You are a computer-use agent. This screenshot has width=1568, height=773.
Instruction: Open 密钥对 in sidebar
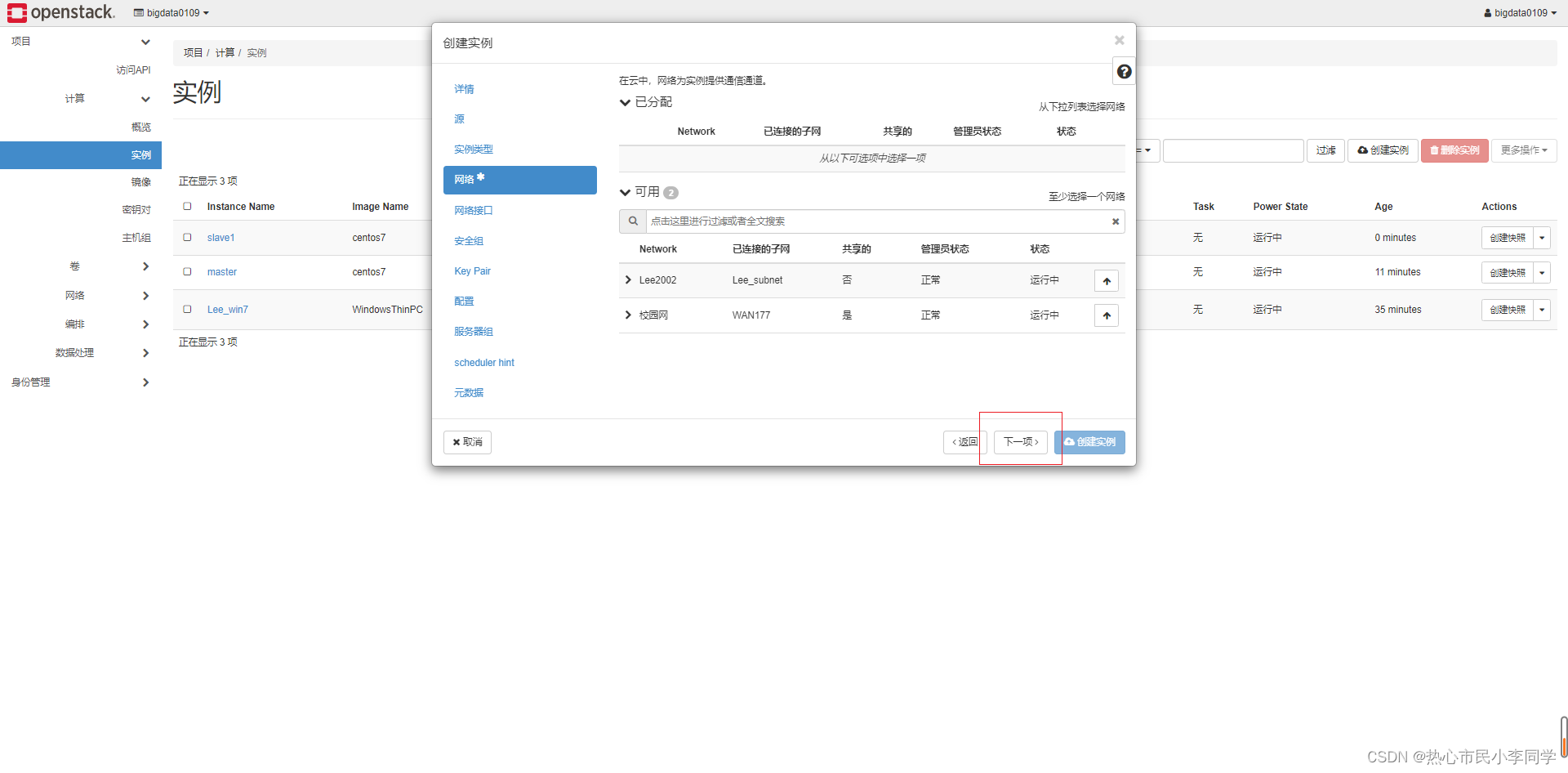coord(136,210)
